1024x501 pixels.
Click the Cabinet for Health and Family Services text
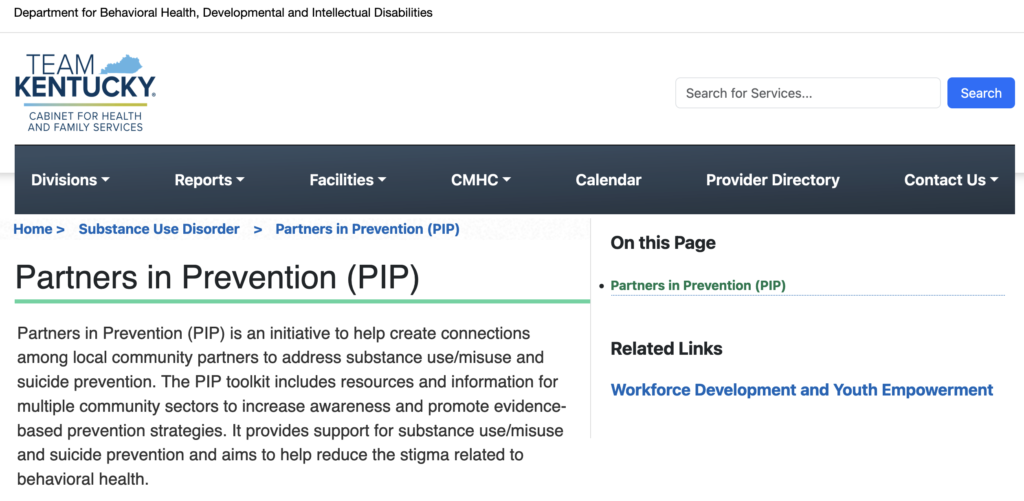[x=85, y=121]
